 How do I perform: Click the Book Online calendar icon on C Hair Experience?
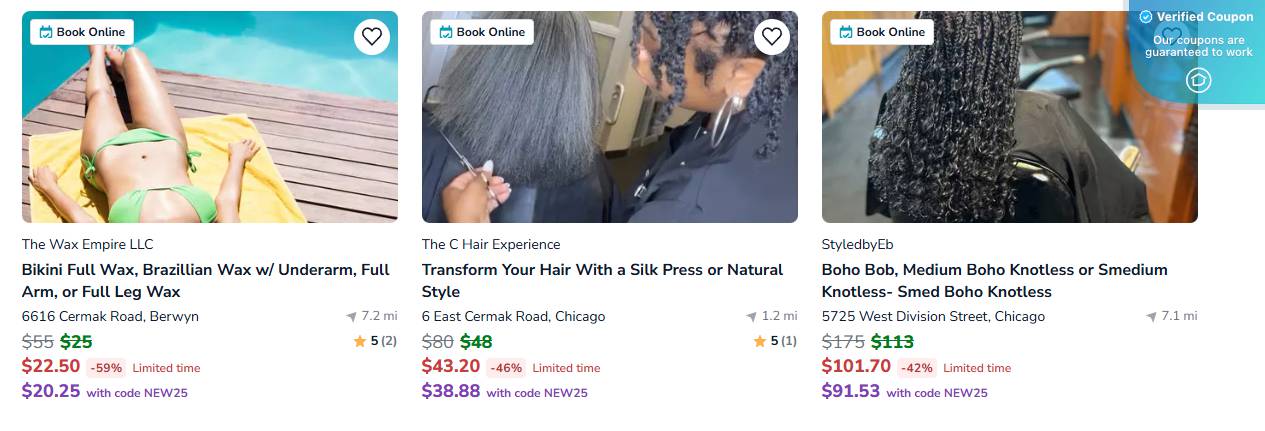click(445, 32)
